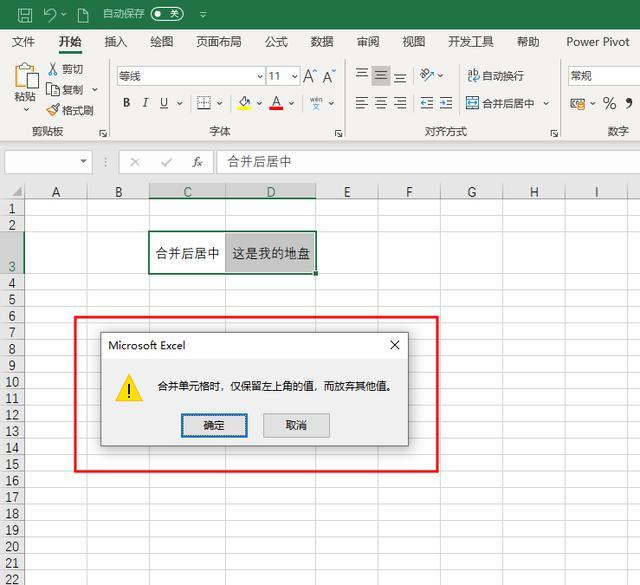This screenshot has width=640, height=585.
Task: Toggle Underline formatting
Action: click(166, 103)
